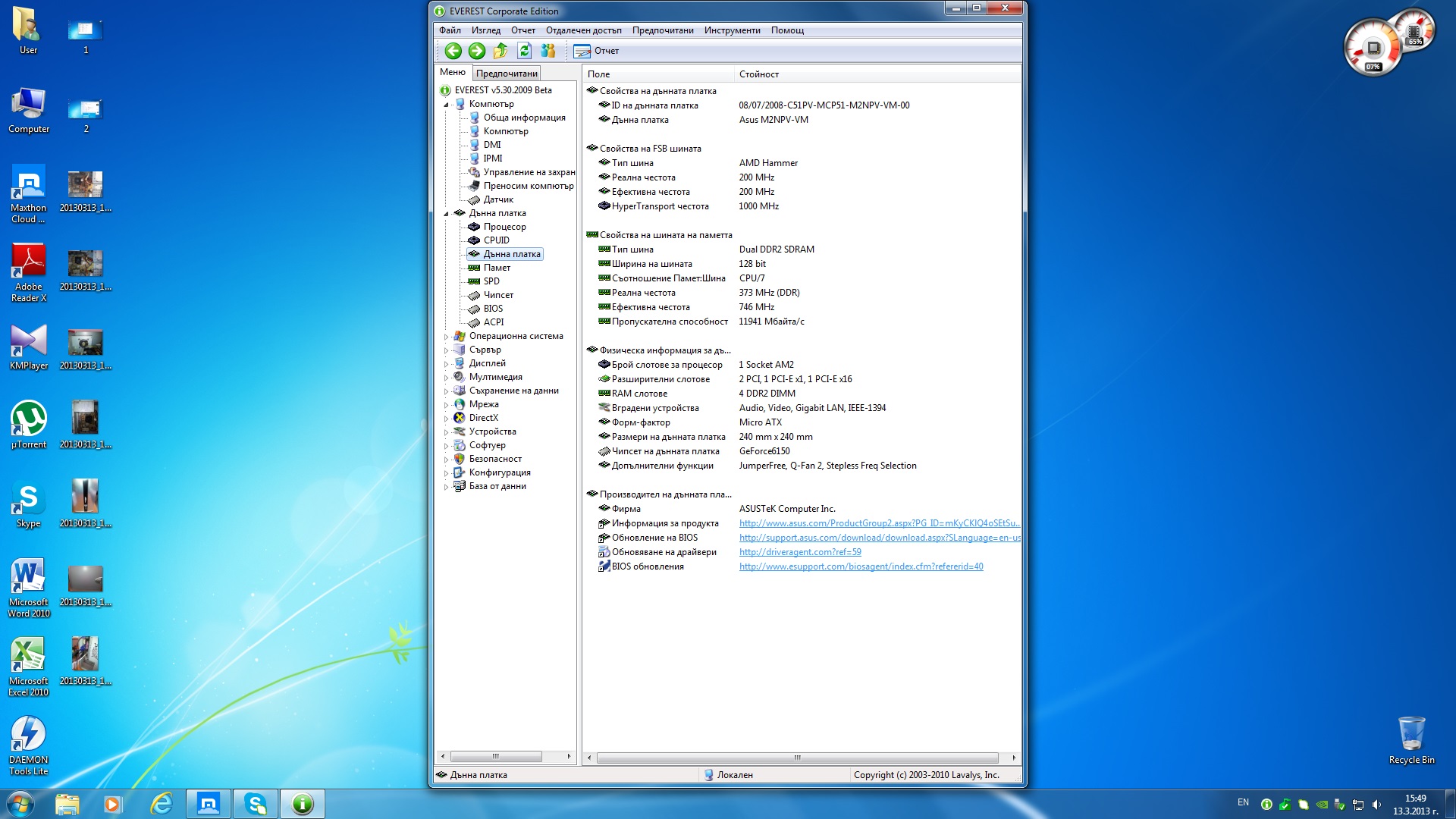
Task: Open the esupport.com BIOS updates link
Action: coord(860,566)
